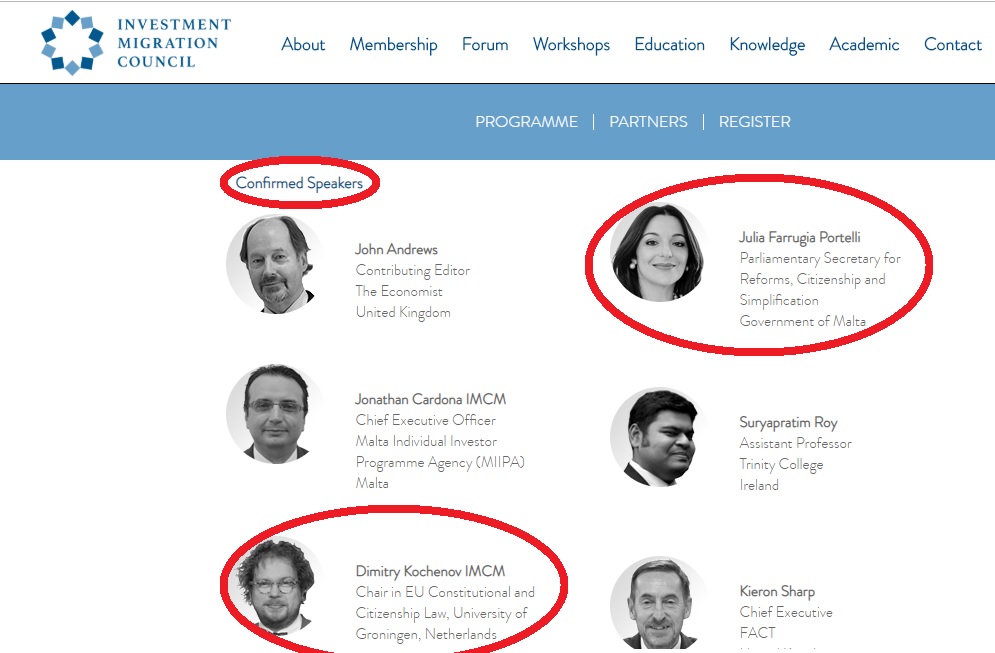
Task: Click Suryapratim Roy's portrait photo
Action: (659, 437)
